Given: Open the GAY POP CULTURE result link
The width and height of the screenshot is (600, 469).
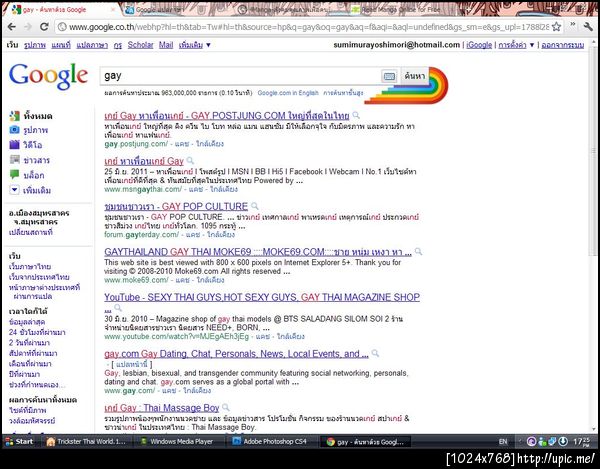Looking at the screenshot, I should click(176, 206).
